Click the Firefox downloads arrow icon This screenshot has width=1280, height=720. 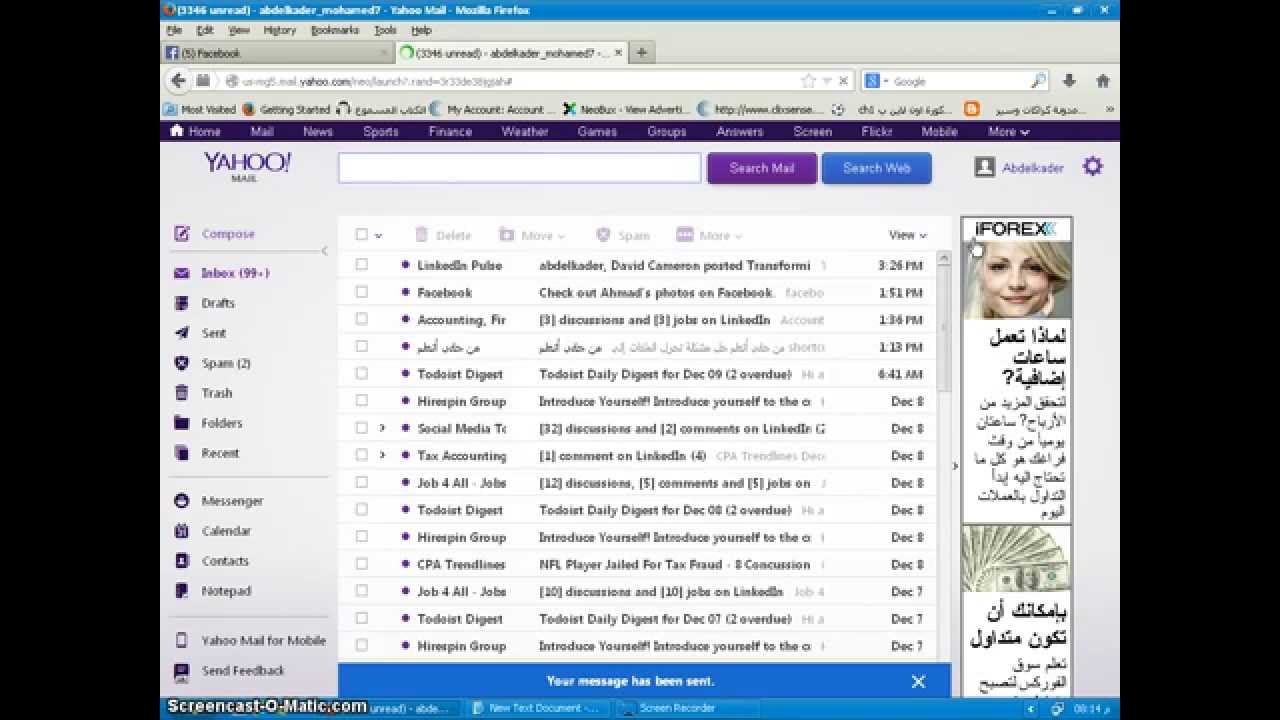tap(1069, 81)
